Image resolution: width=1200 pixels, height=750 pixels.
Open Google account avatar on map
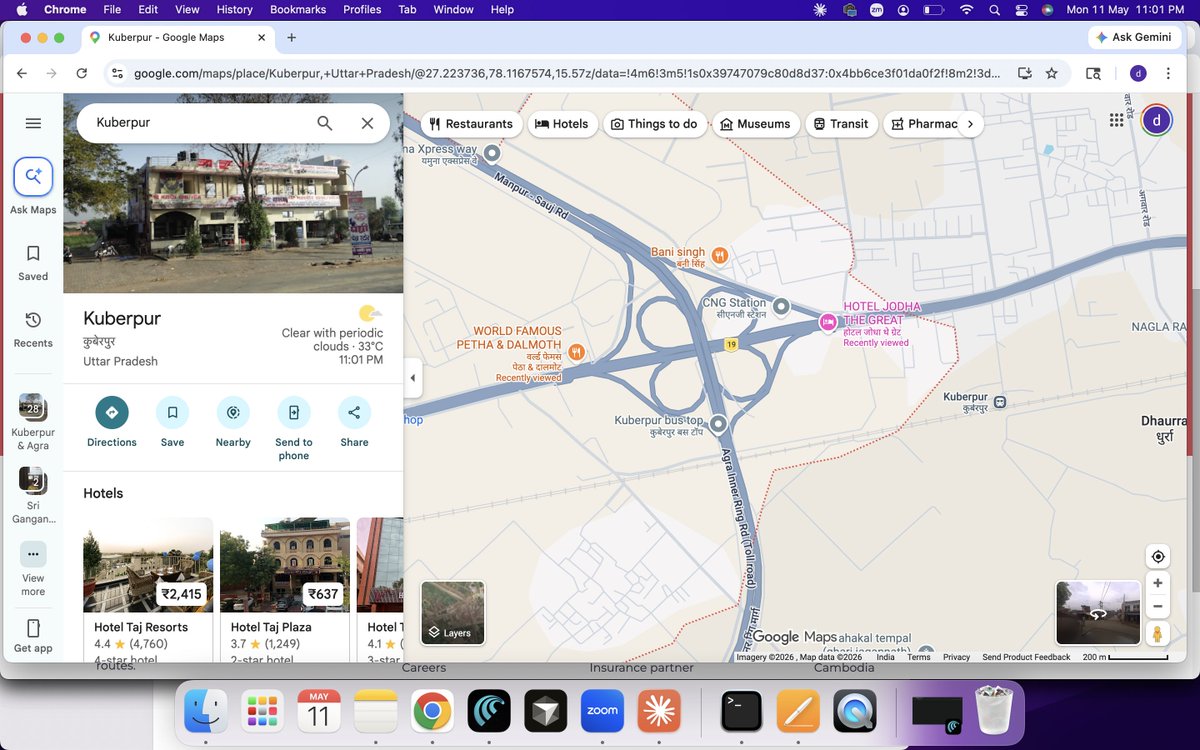click(x=1156, y=120)
